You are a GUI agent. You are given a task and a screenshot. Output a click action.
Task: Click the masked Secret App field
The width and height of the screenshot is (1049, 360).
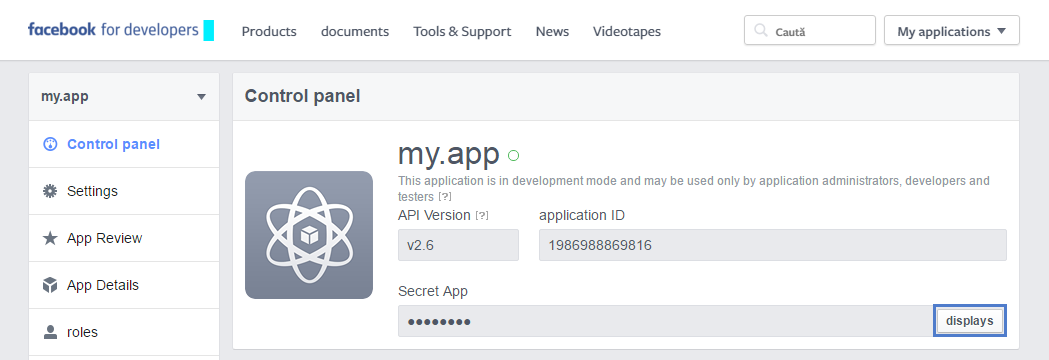pyautogui.click(x=666, y=321)
